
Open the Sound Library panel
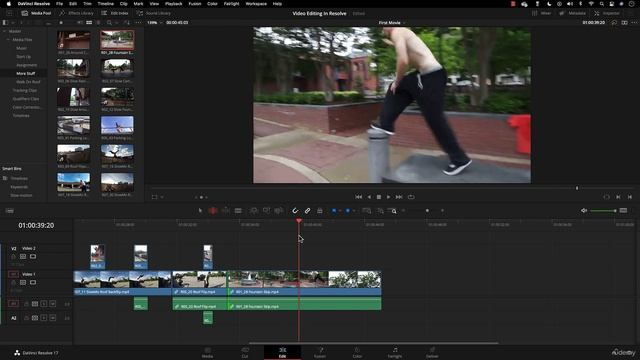point(153,13)
